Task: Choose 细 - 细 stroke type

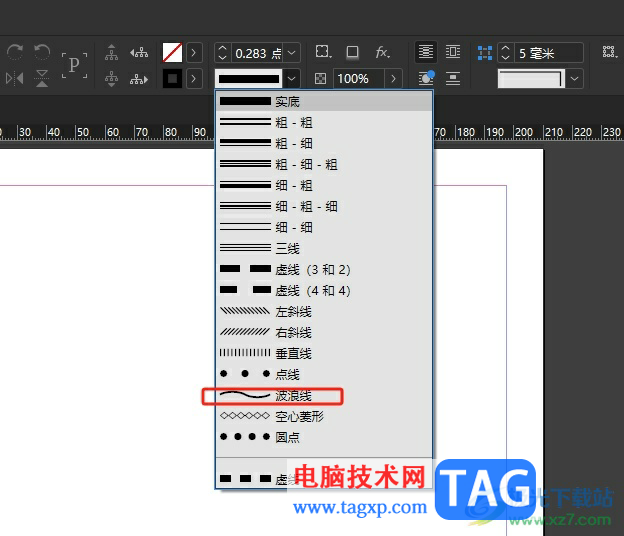Action: pos(324,227)
